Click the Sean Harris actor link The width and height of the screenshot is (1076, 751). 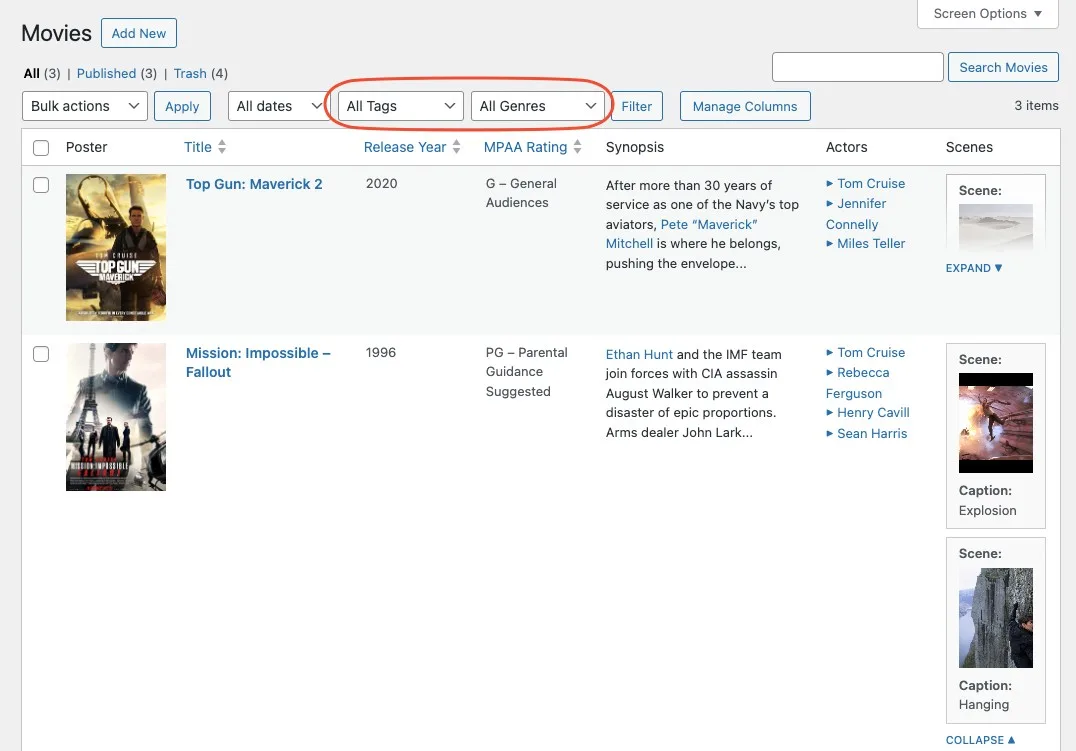872,433
